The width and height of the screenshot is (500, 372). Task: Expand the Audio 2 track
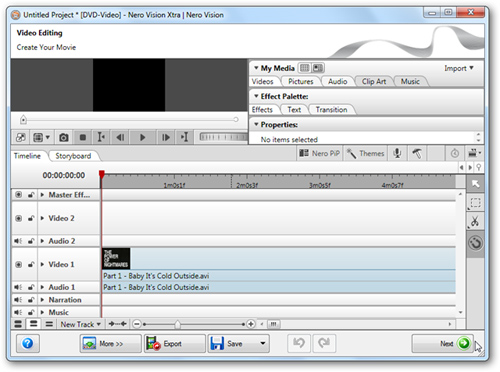42,241
